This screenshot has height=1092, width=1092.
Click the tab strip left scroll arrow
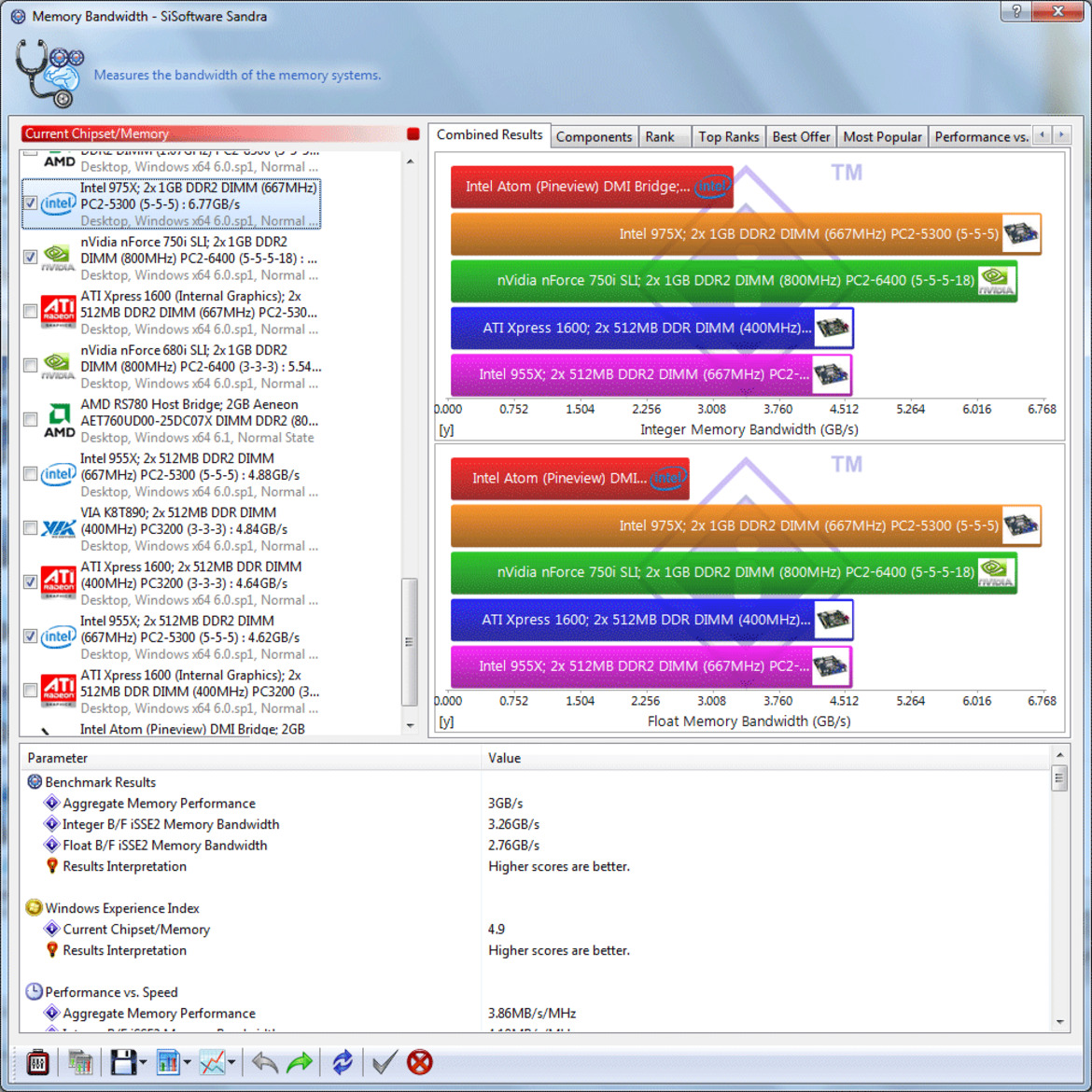coord(1042,135)
